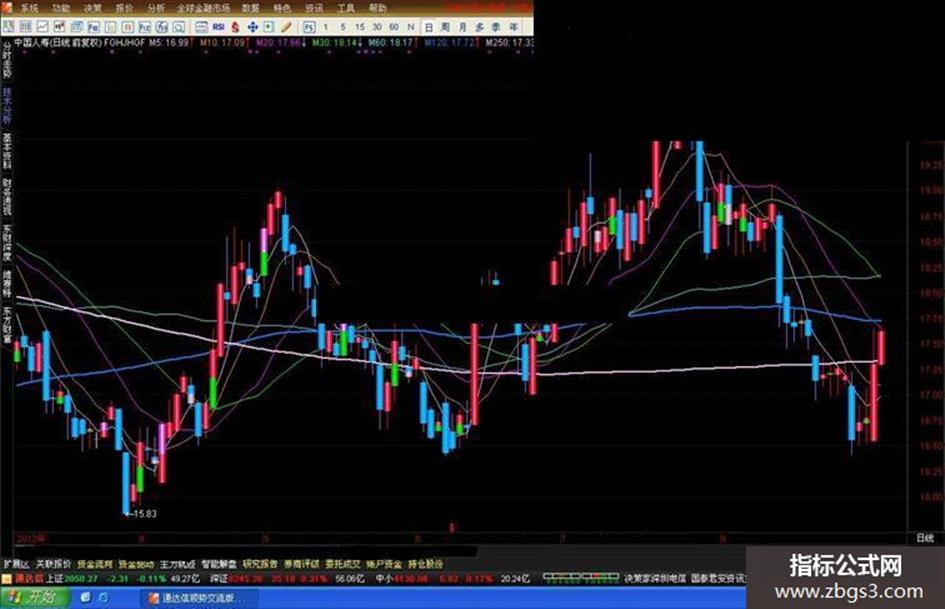This screenshot has height=609, width=945.
Task: Open the 报价 menu
Action: pos(124,8)
